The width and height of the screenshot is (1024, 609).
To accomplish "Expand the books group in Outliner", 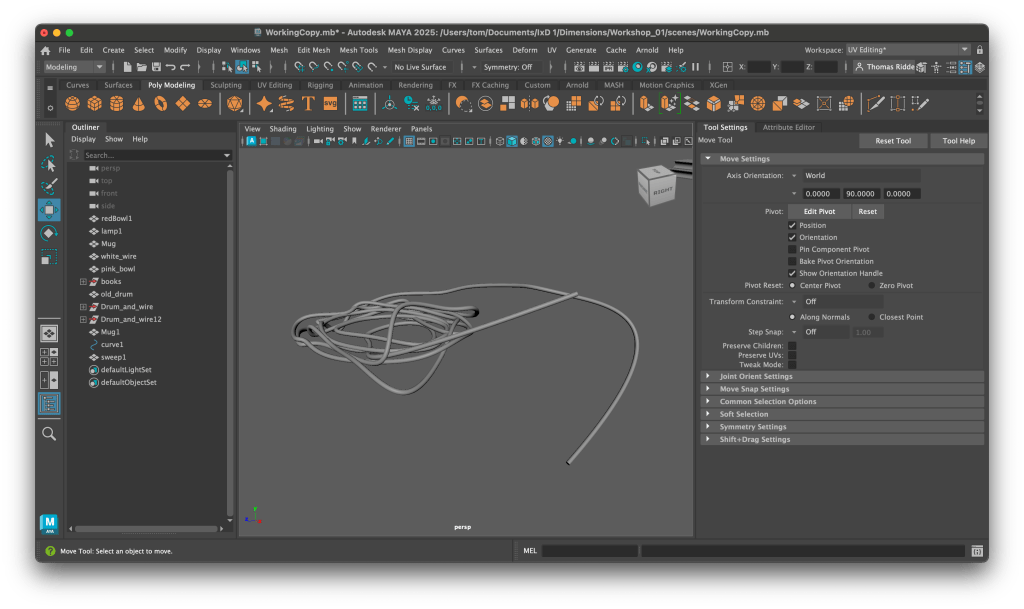I will (x=84, y=282).
